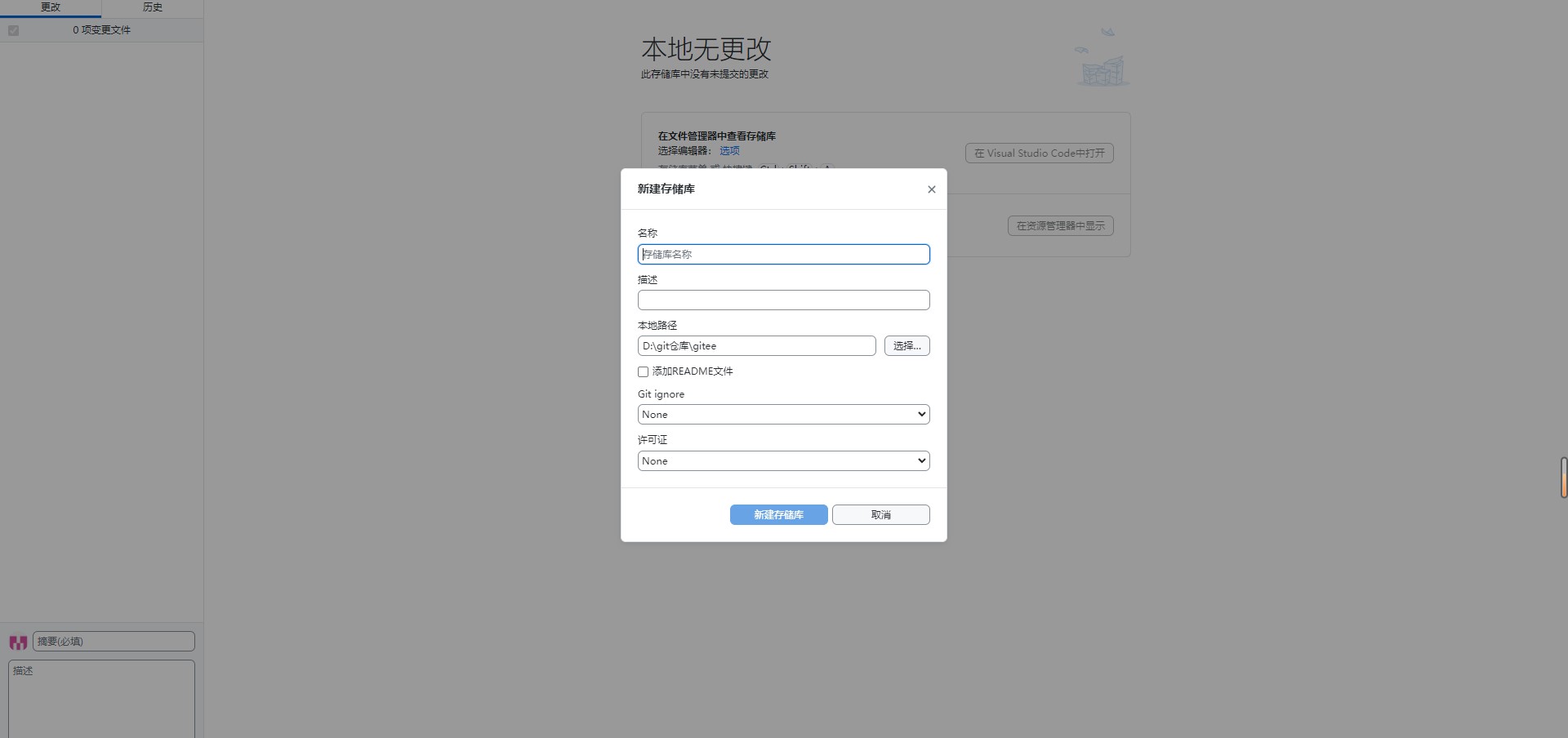Click the pink Gitee avatar icon

18,642
